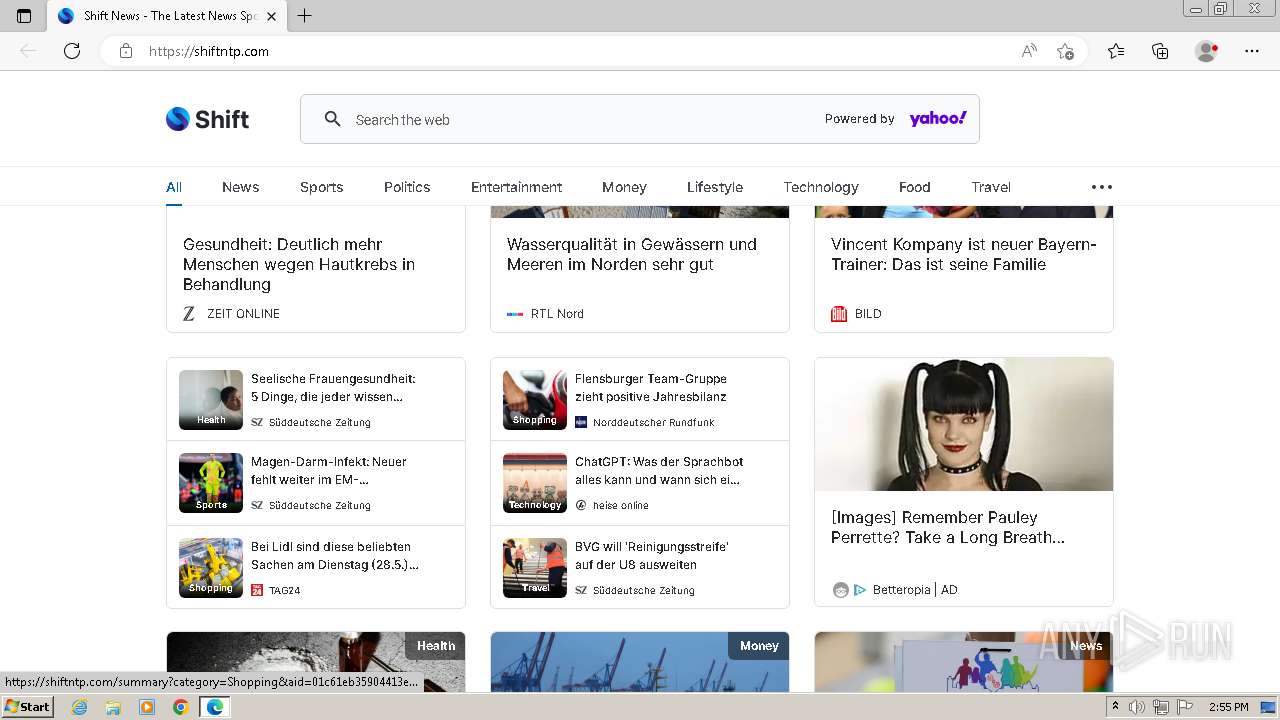Switch to the News tab

pyautogui.click(x=241, y=187)
